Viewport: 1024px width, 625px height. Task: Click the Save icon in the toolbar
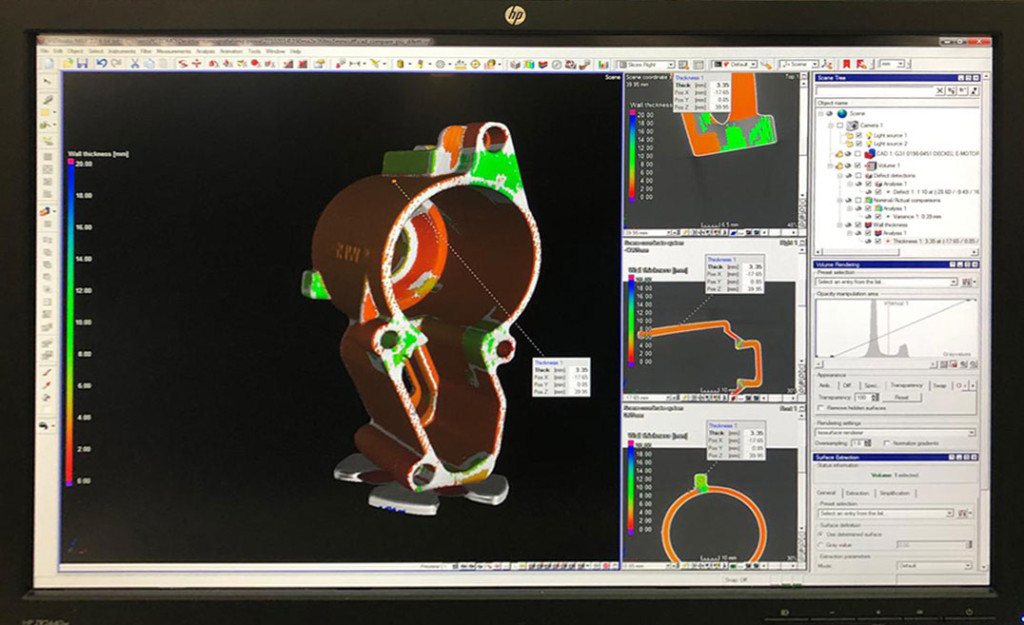pos(83,63)
